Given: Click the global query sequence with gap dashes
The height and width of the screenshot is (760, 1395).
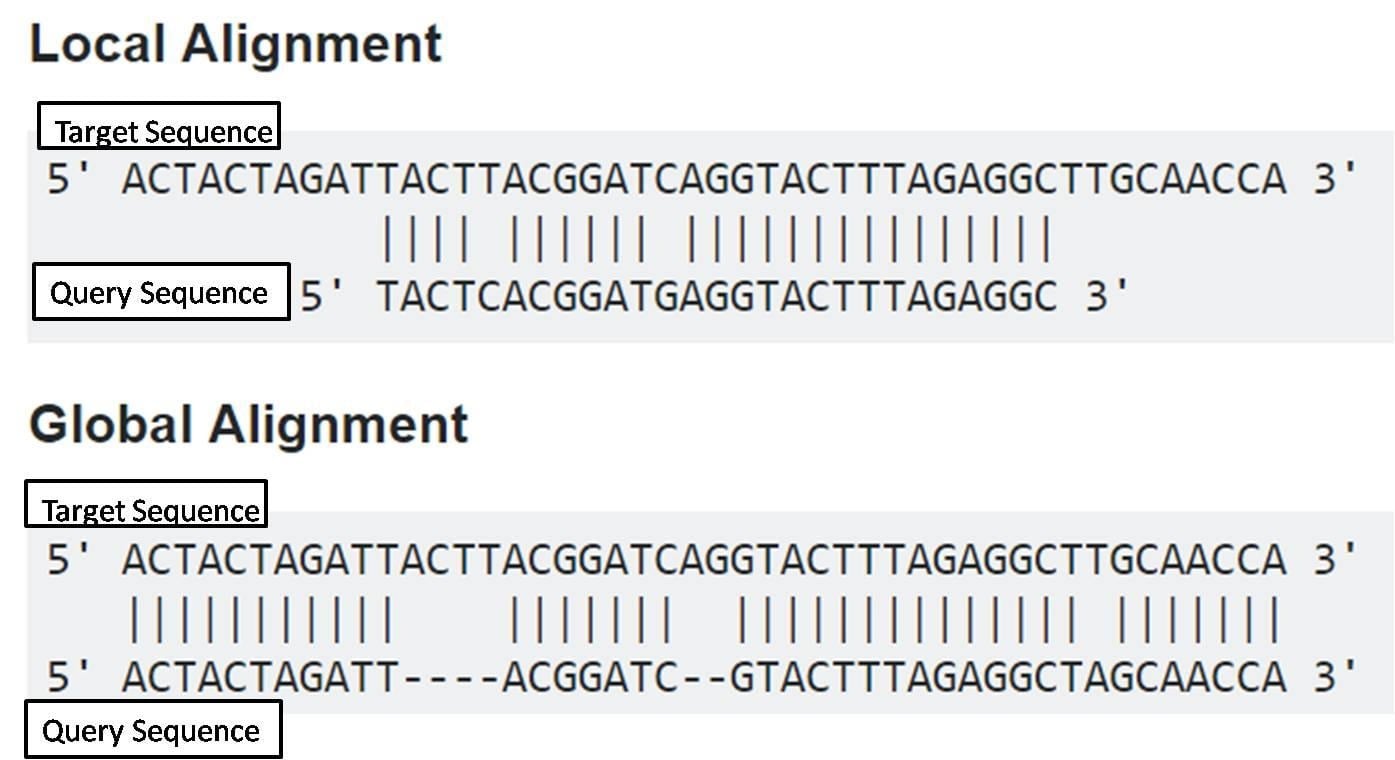Looking at the screenshot, I should coord(704,677).
